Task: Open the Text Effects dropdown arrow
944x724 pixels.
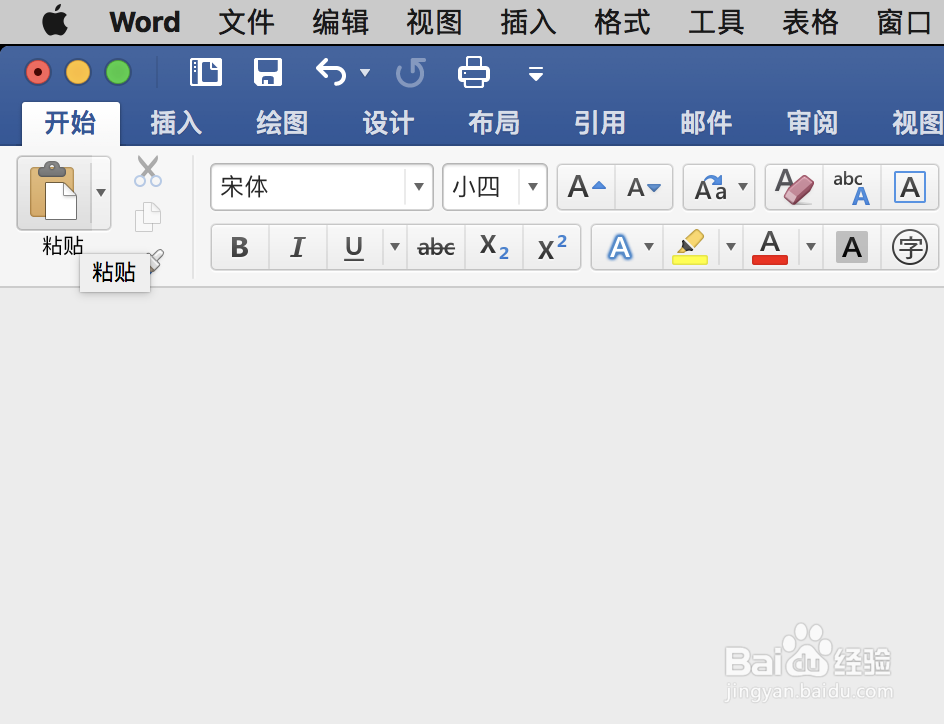Action: coord(650,247)
